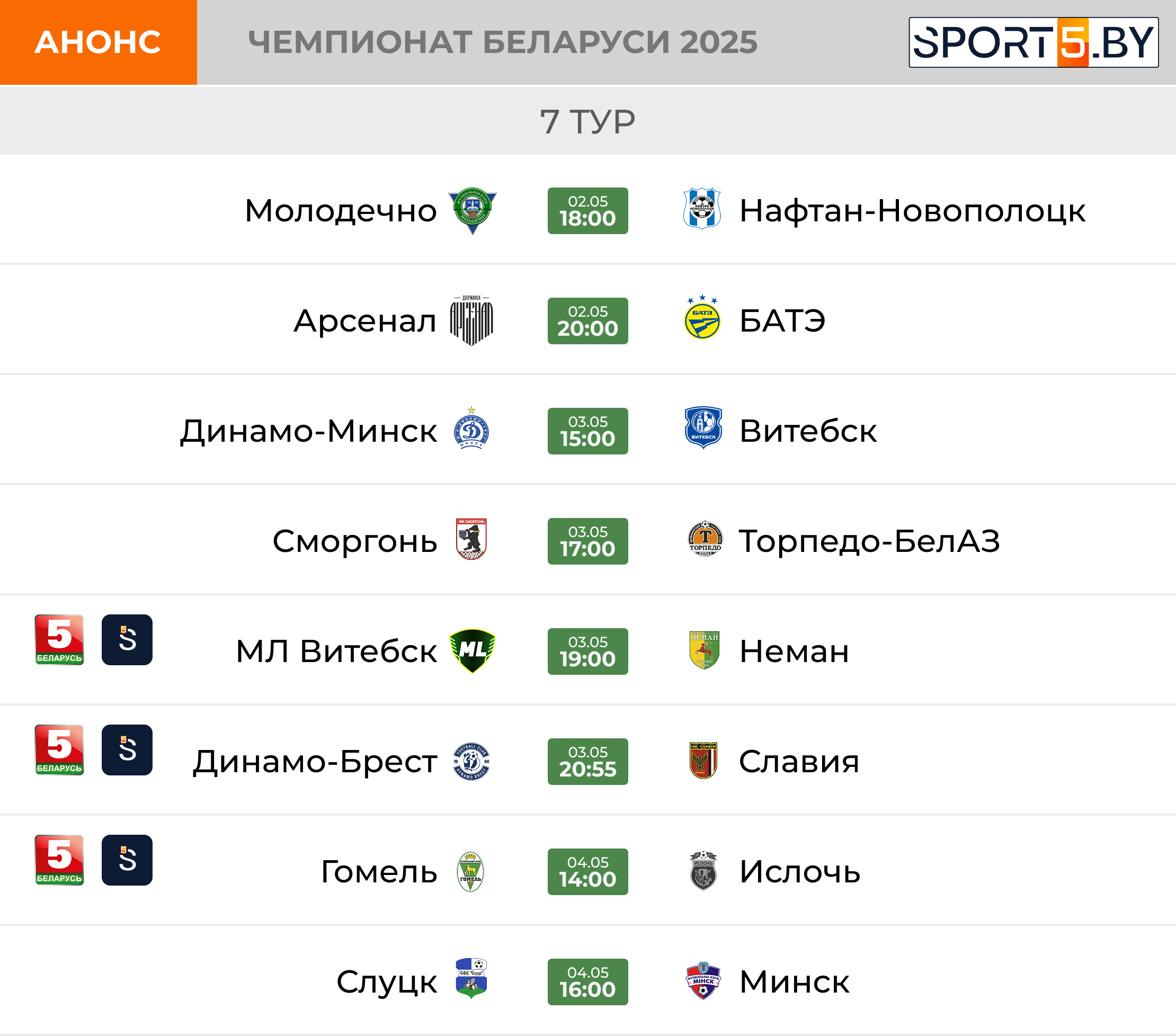This screenshot has height=1036, width=1176.
Task: Click the 03.05 20:55 match time badge
Action: click(587, 761)
